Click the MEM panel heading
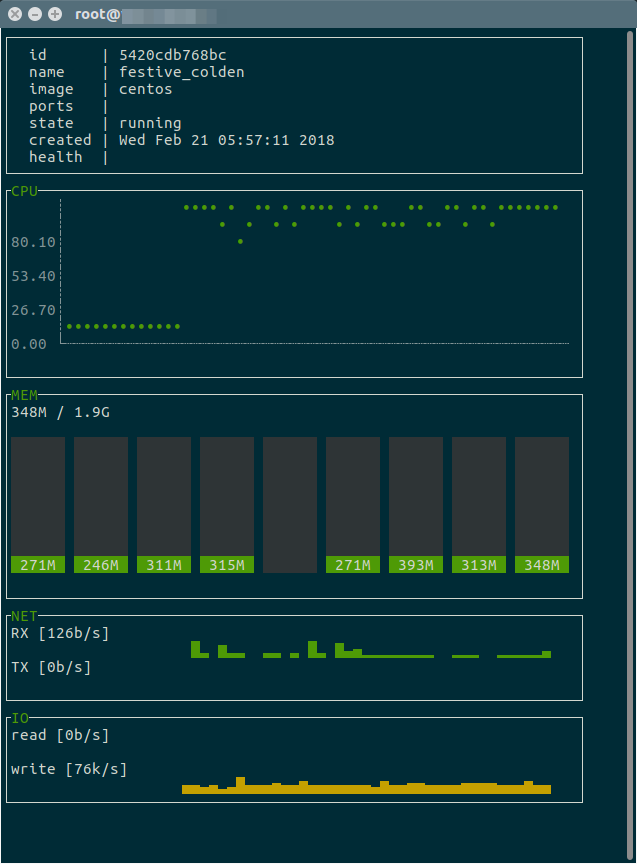Image resolution: width=637 pixels, height=864 pixels. click(x=24, y=395)
